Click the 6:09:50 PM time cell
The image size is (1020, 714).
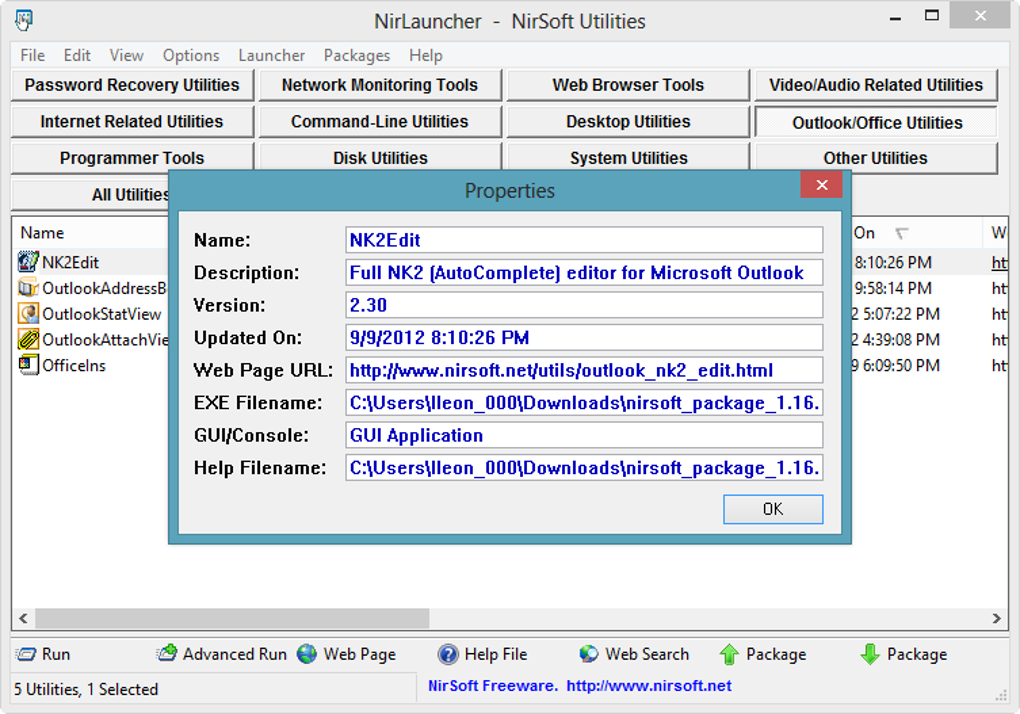click(901, 365)
